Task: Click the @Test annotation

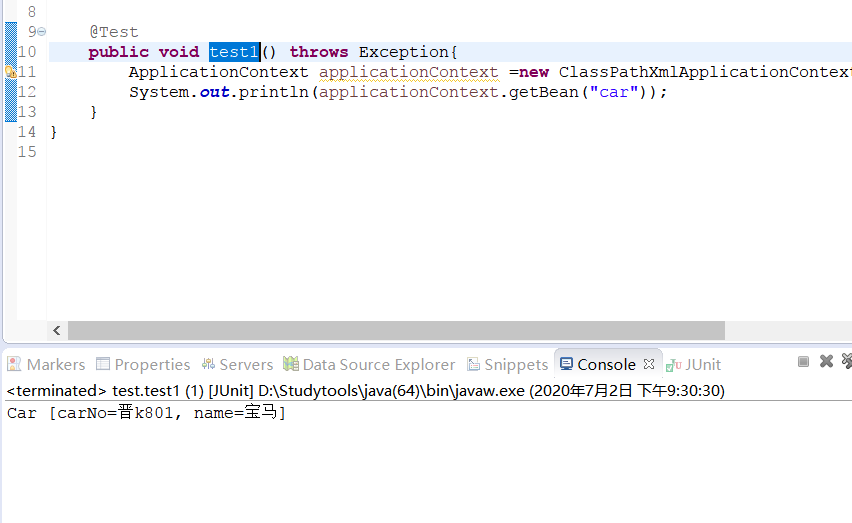Action: coord(113,32)
